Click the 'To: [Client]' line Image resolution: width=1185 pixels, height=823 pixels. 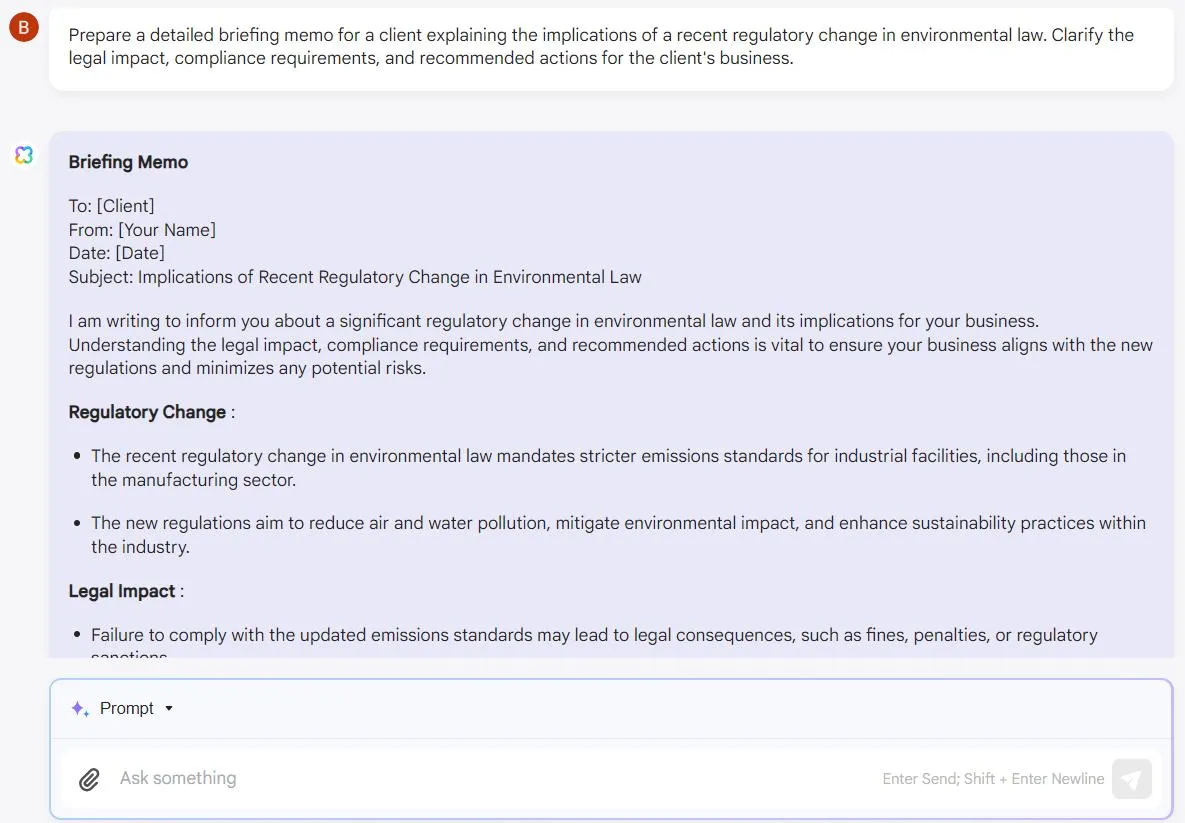tap(112, 206)
